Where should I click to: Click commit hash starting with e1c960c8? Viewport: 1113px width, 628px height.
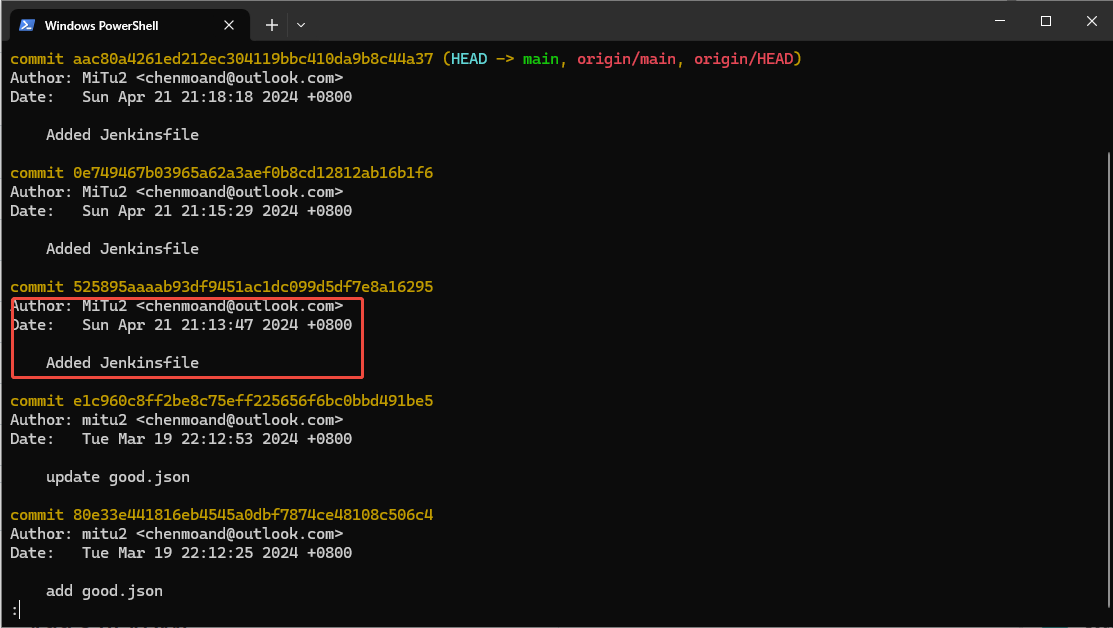click(253, 401)
